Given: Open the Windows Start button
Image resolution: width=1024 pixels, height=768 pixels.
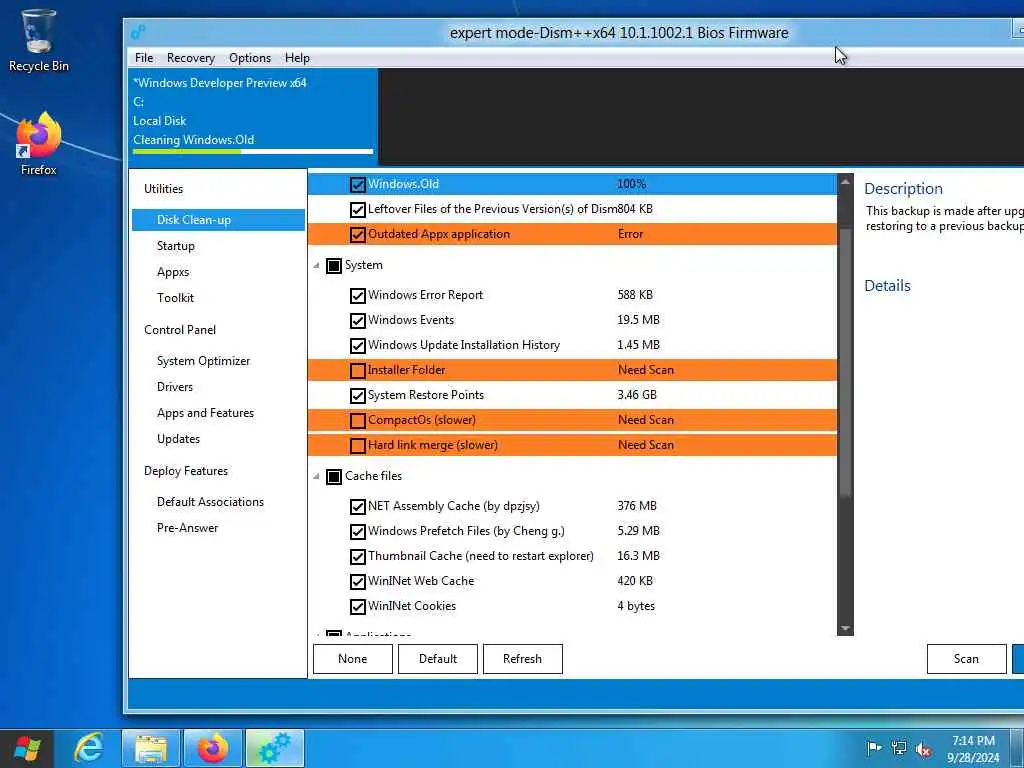Looking at the screenshot, I should (x=27, y=748).
